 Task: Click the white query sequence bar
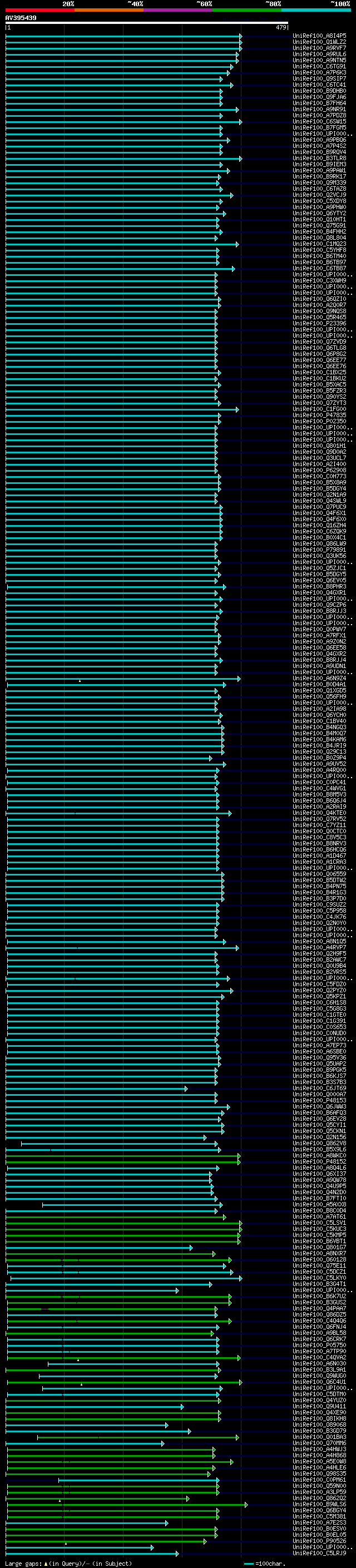coord(147,23)
